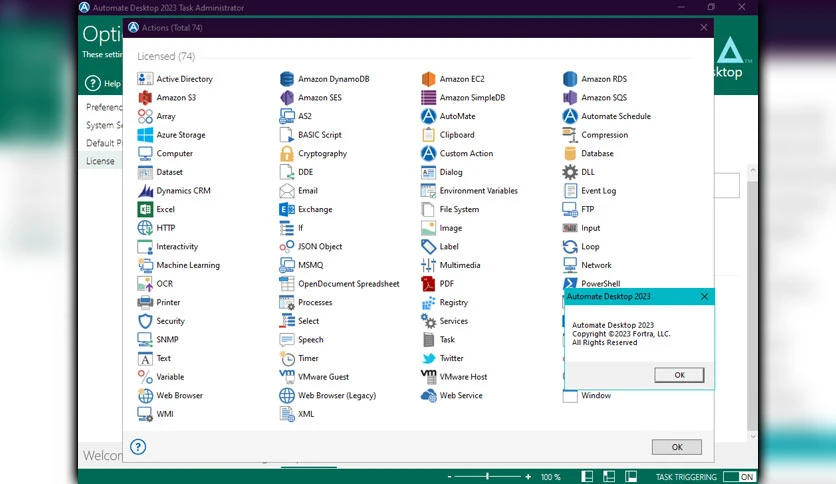Click the Active Directory action icon
The width and height of the screenshot is (836, 484).
(145, 79)
